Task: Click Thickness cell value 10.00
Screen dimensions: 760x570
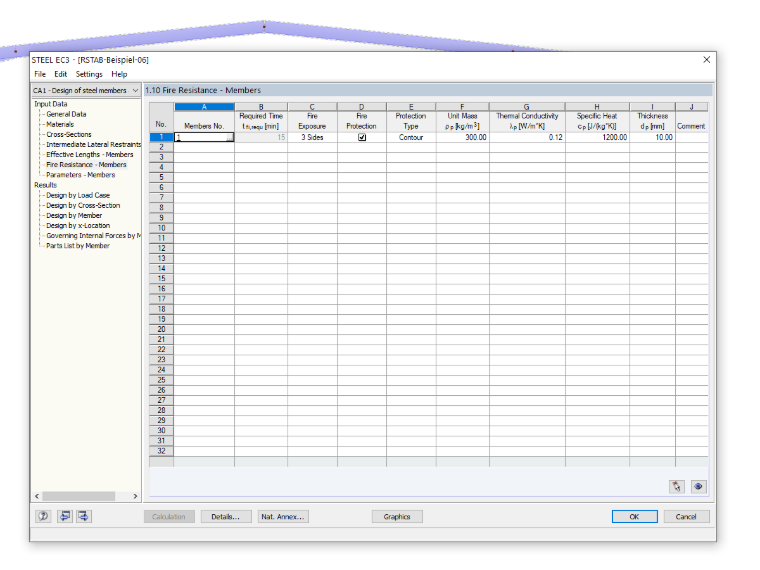Action: coord(652,137)
